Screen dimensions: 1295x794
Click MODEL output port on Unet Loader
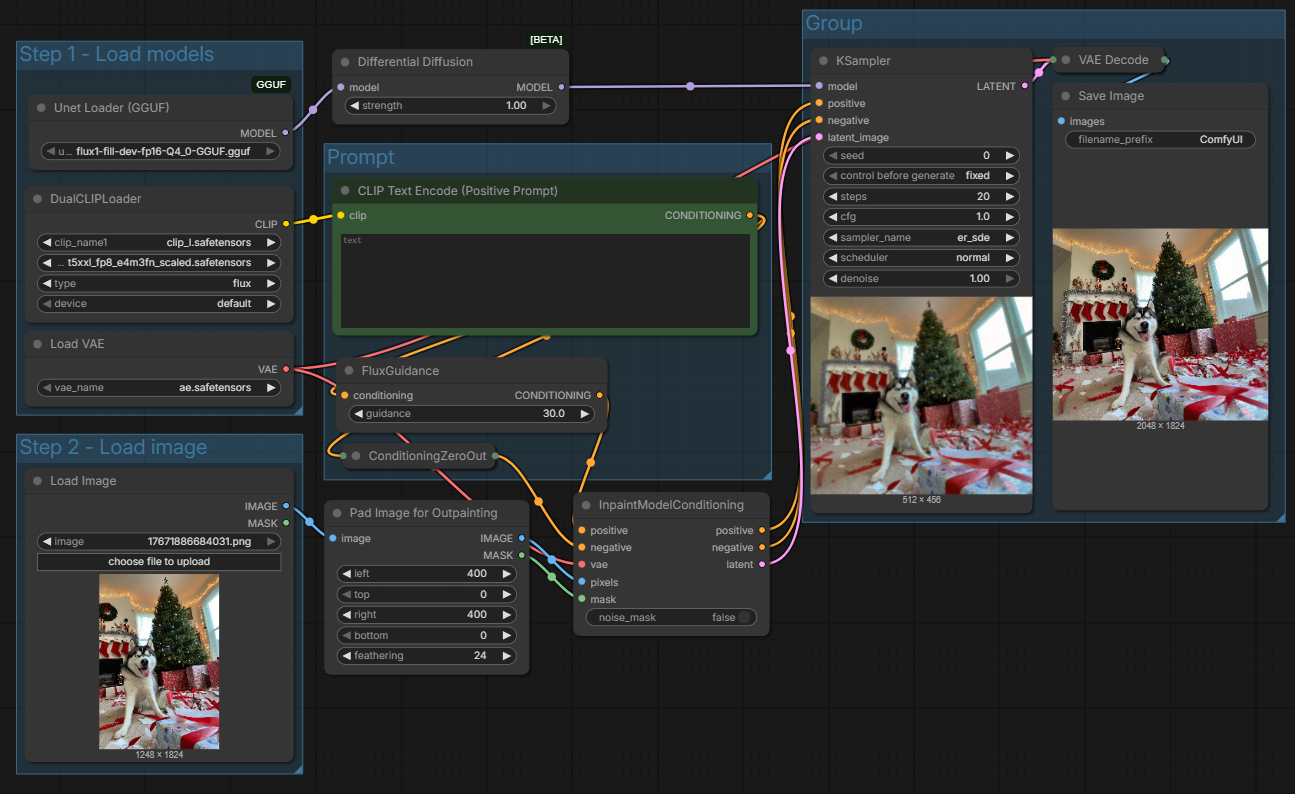coord(286,132)
